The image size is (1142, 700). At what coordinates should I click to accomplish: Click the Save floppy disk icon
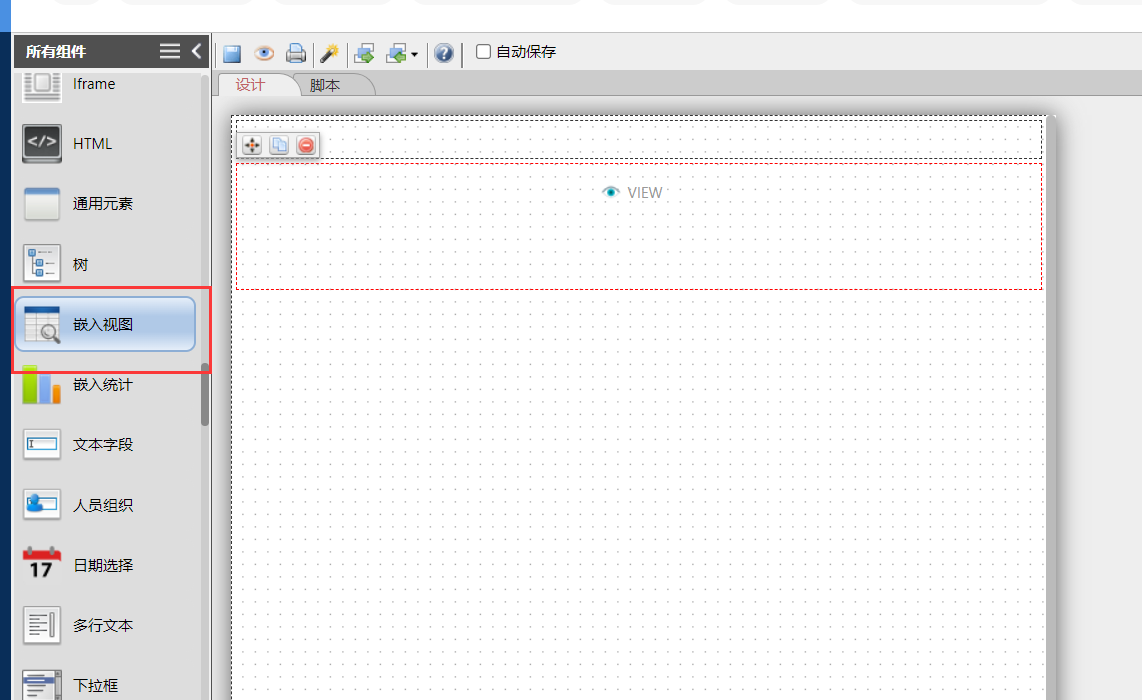(232, 53)
